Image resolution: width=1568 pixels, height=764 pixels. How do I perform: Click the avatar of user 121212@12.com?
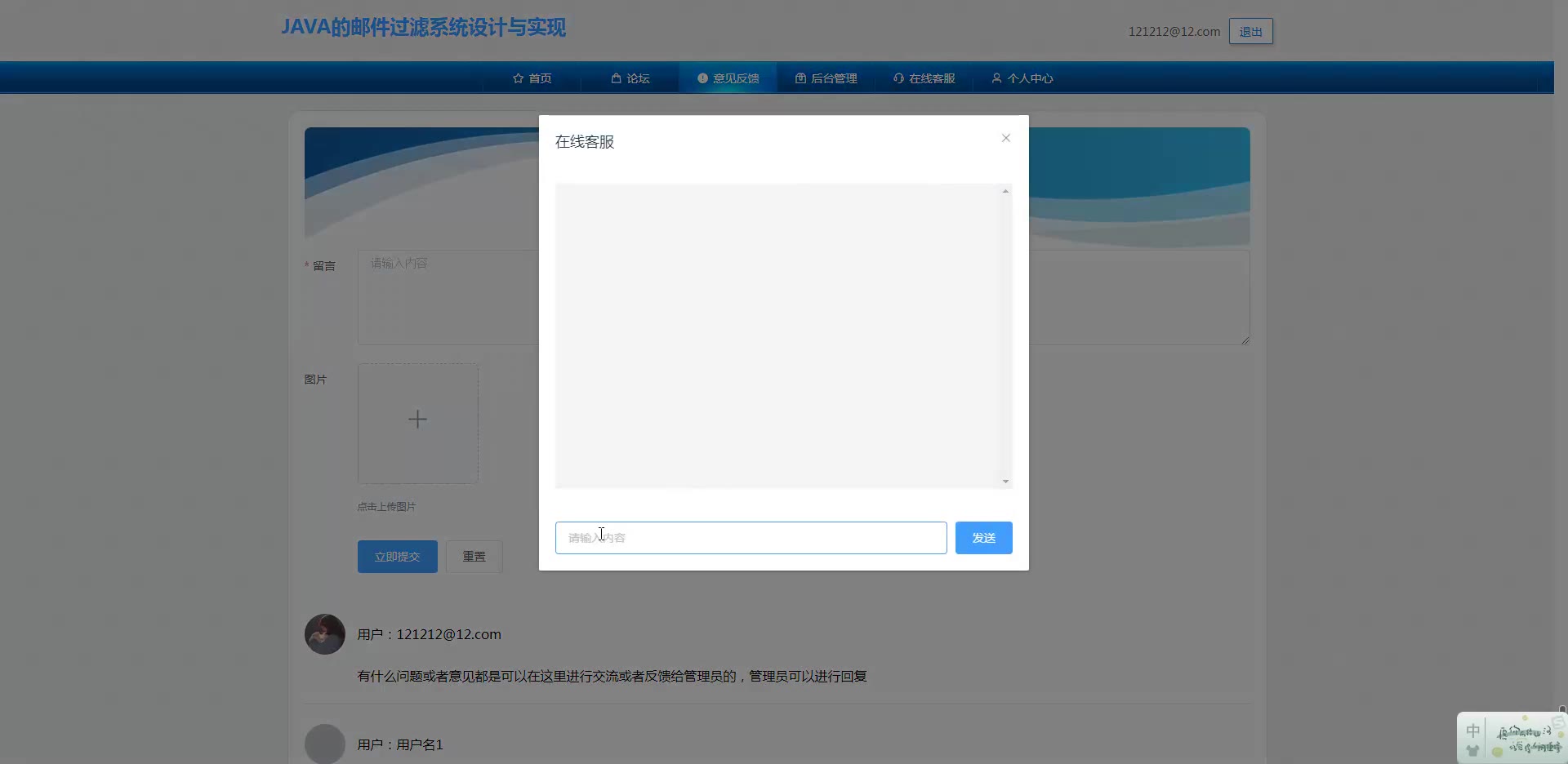tap(325, 634)
